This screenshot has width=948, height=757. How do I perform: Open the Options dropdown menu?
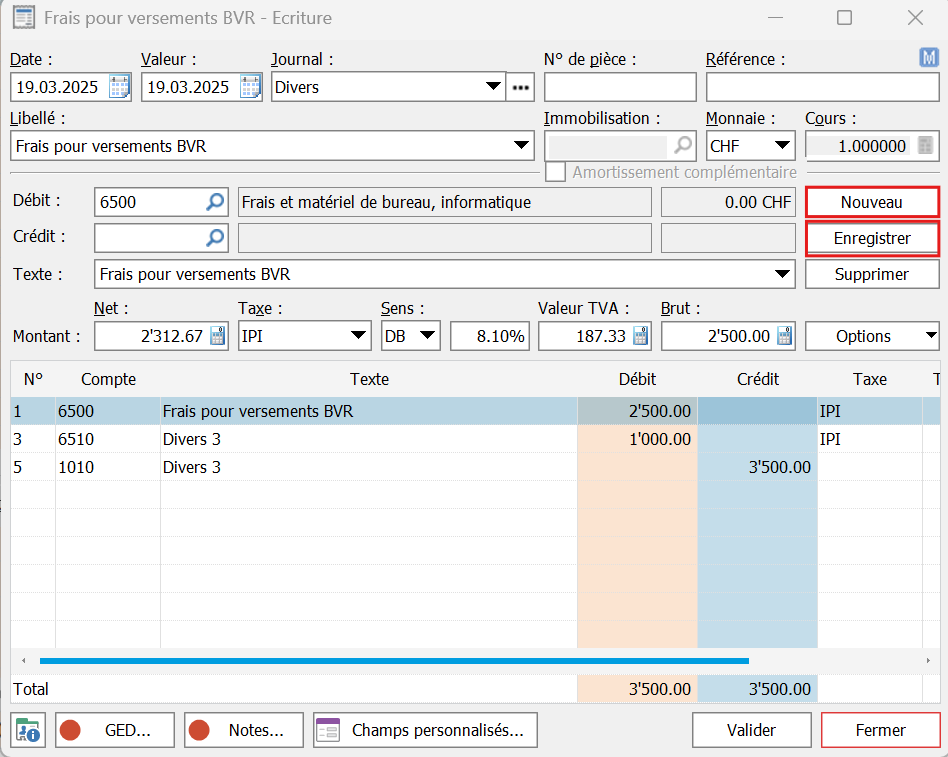872,337
